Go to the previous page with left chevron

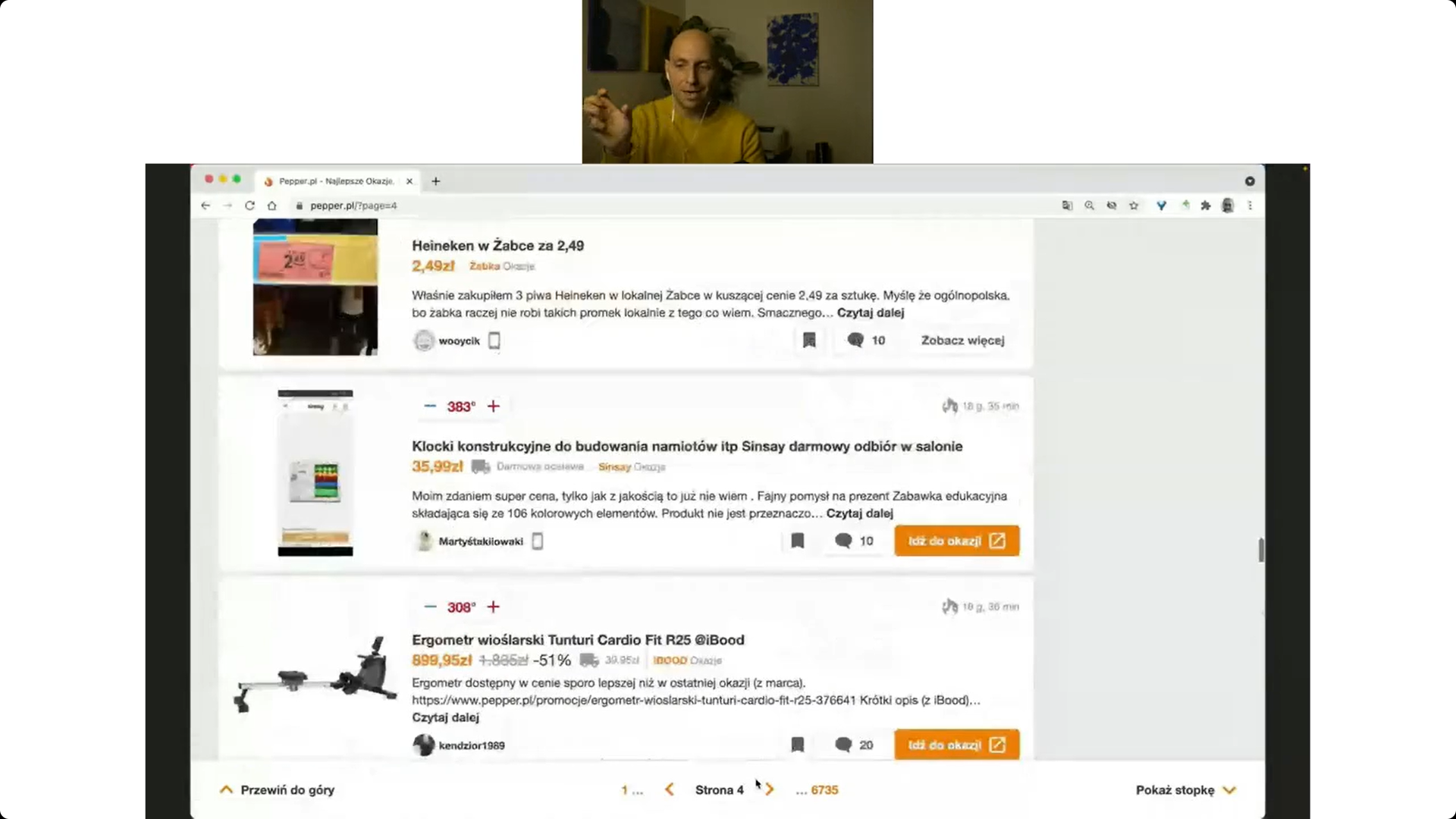point(670,789)
